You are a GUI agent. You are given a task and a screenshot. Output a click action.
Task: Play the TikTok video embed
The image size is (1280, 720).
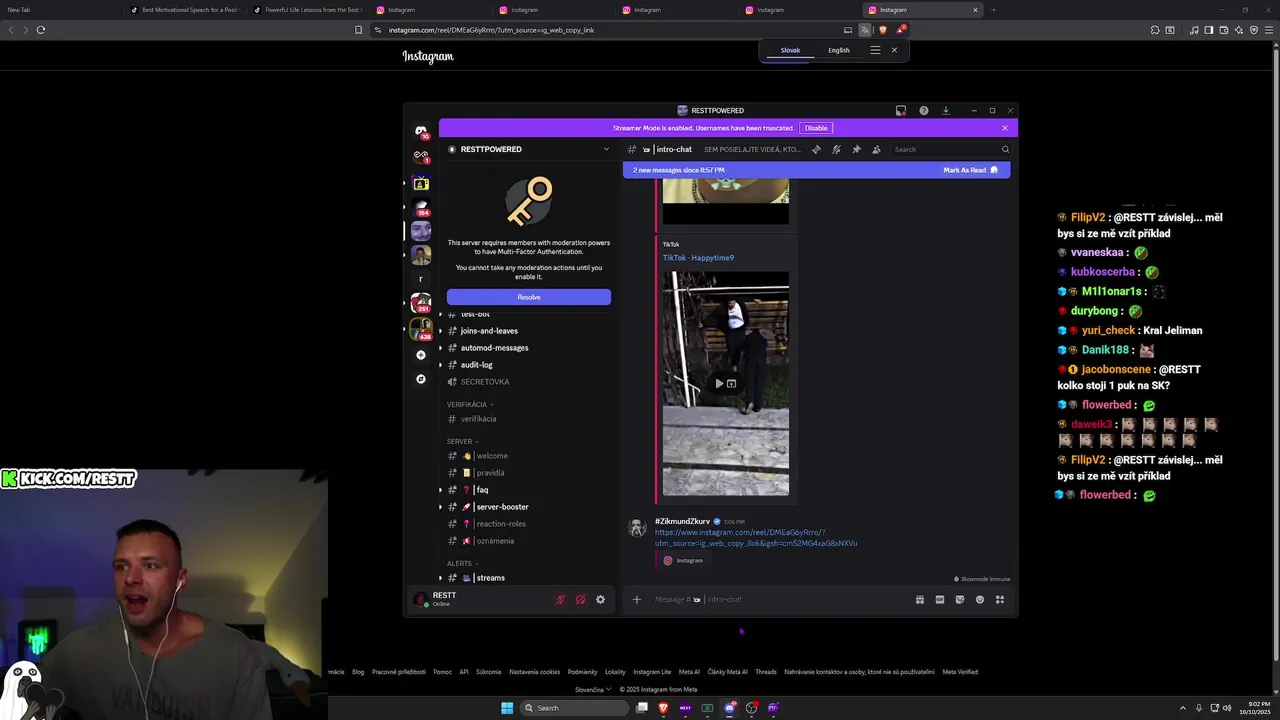click(x=719, y=383)
